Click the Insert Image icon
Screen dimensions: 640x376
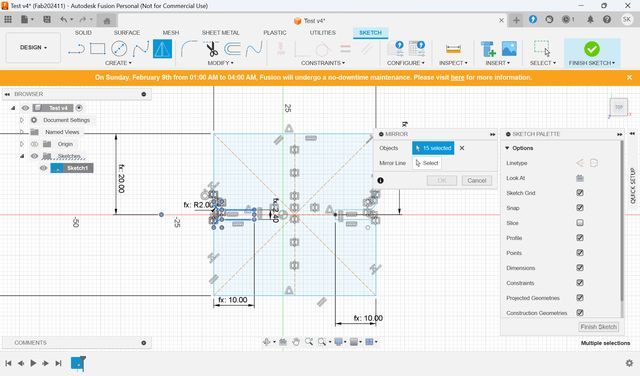509,49
